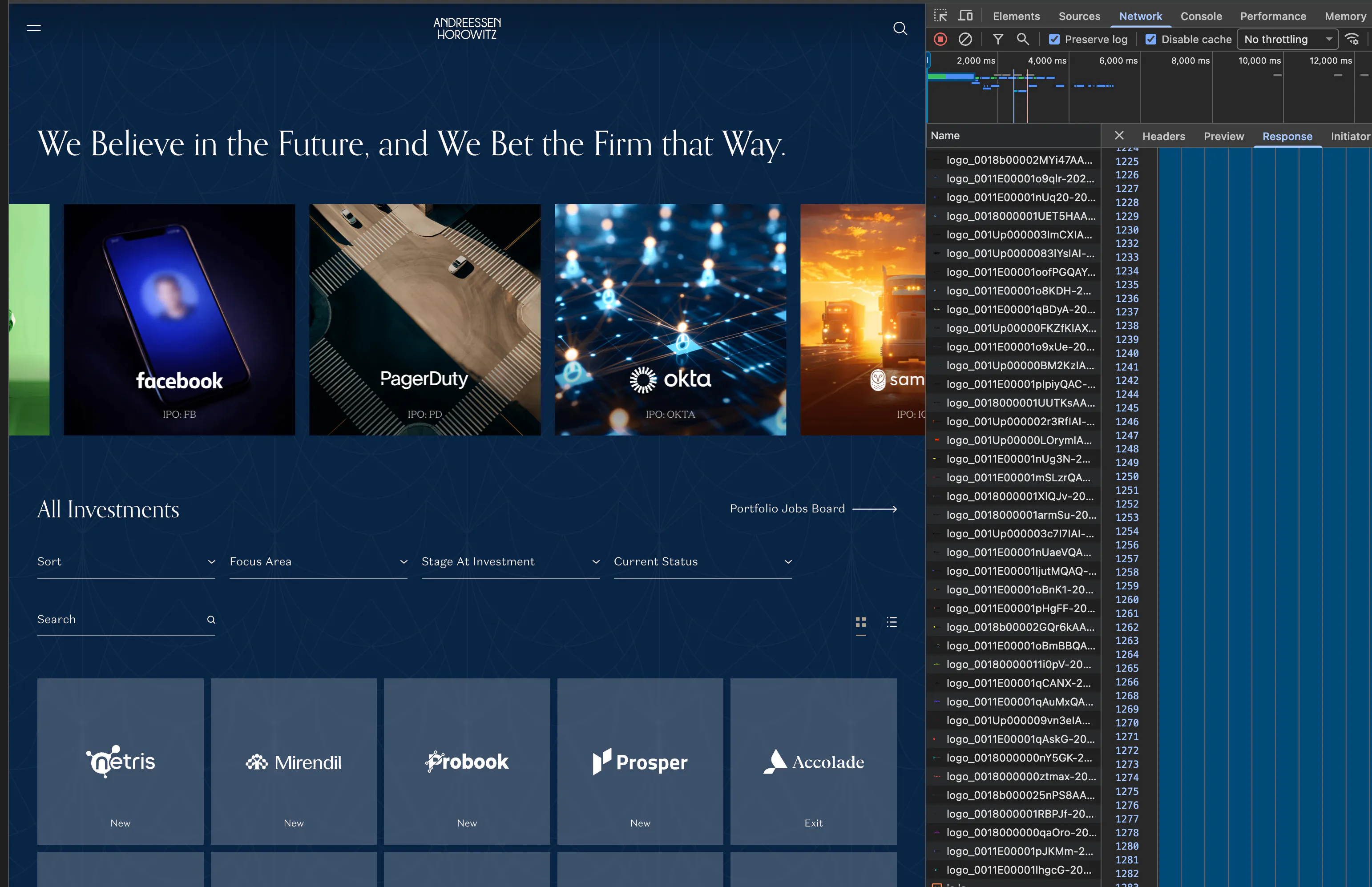The image size is (1372, 887).
Task: Switch to the Elements tab
Action: pos(1016,16)
